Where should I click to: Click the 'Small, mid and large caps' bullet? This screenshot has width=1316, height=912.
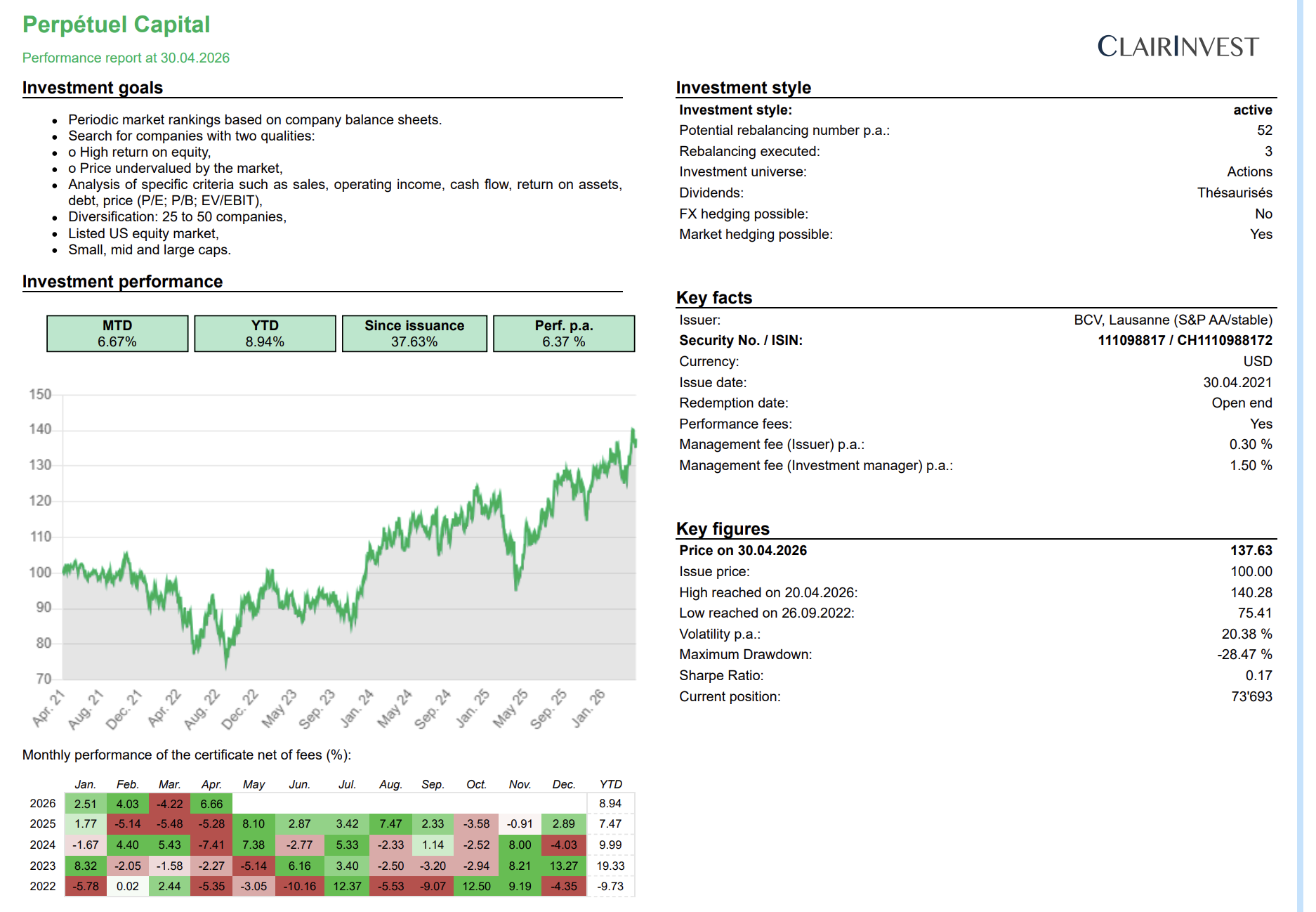pos(150,250)
